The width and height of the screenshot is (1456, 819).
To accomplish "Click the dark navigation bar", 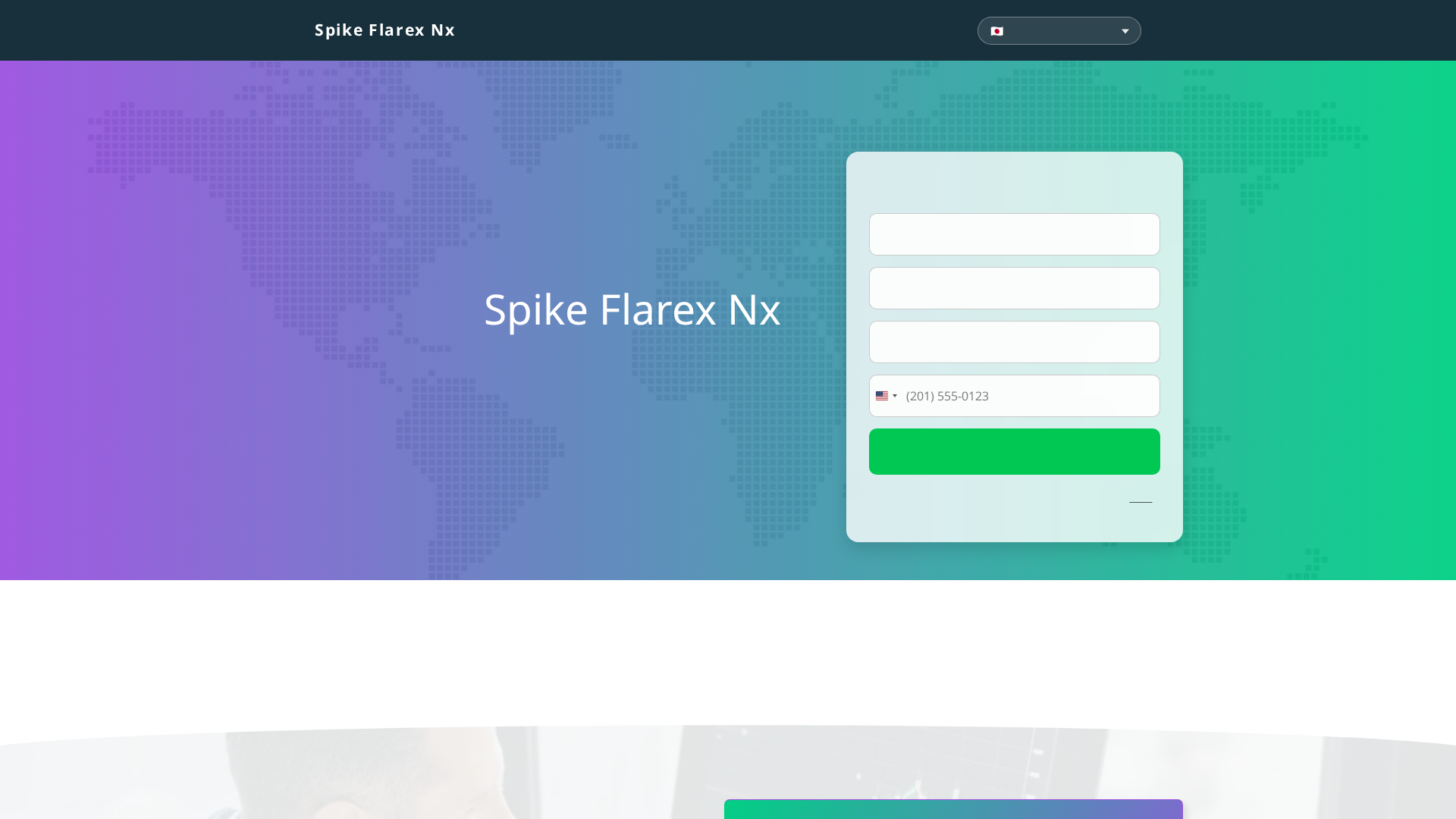I will (x=682, y=30).
